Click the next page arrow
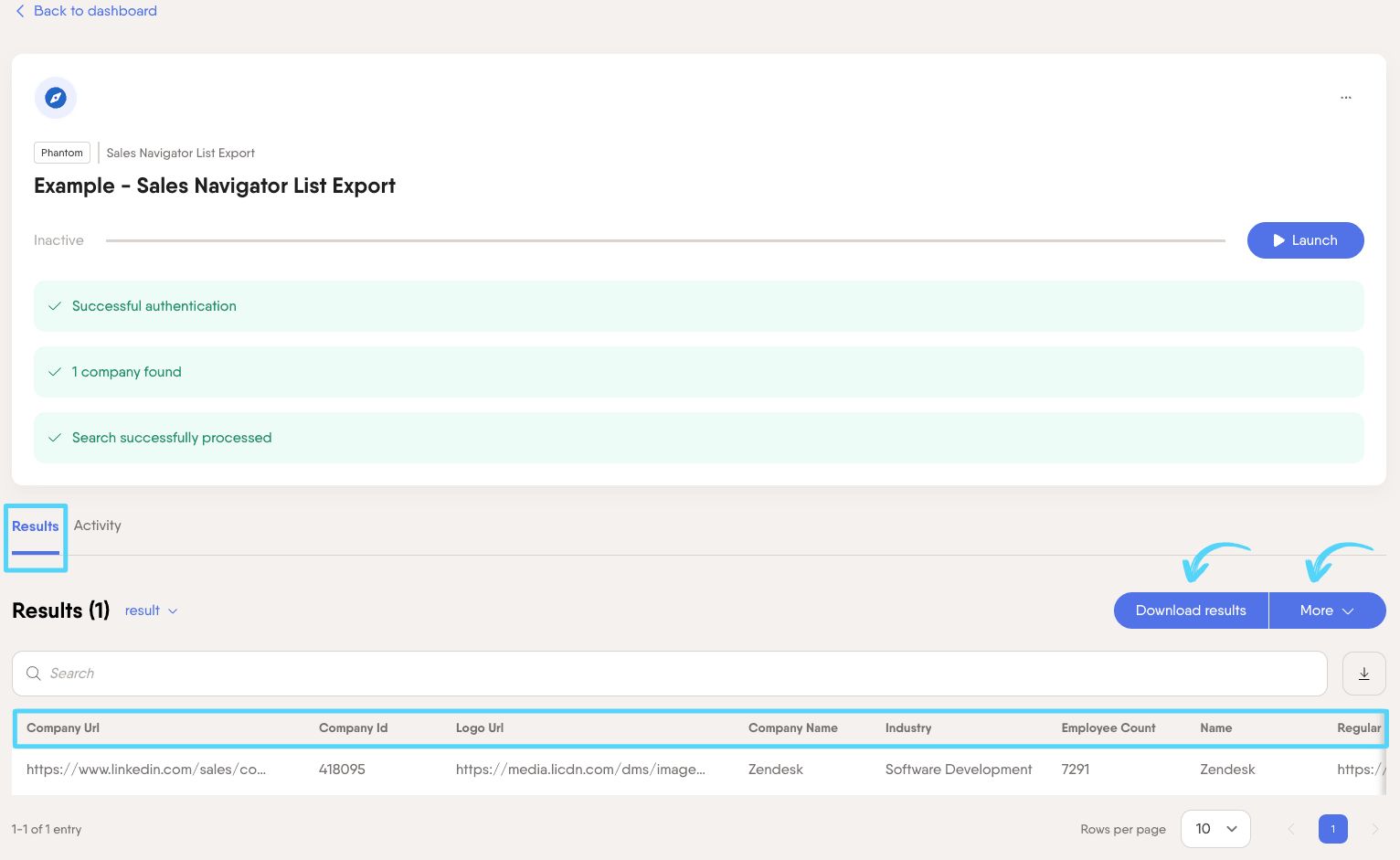Image resolution: width=1400 pixels, height=860 pixels. click(1374, 829)
